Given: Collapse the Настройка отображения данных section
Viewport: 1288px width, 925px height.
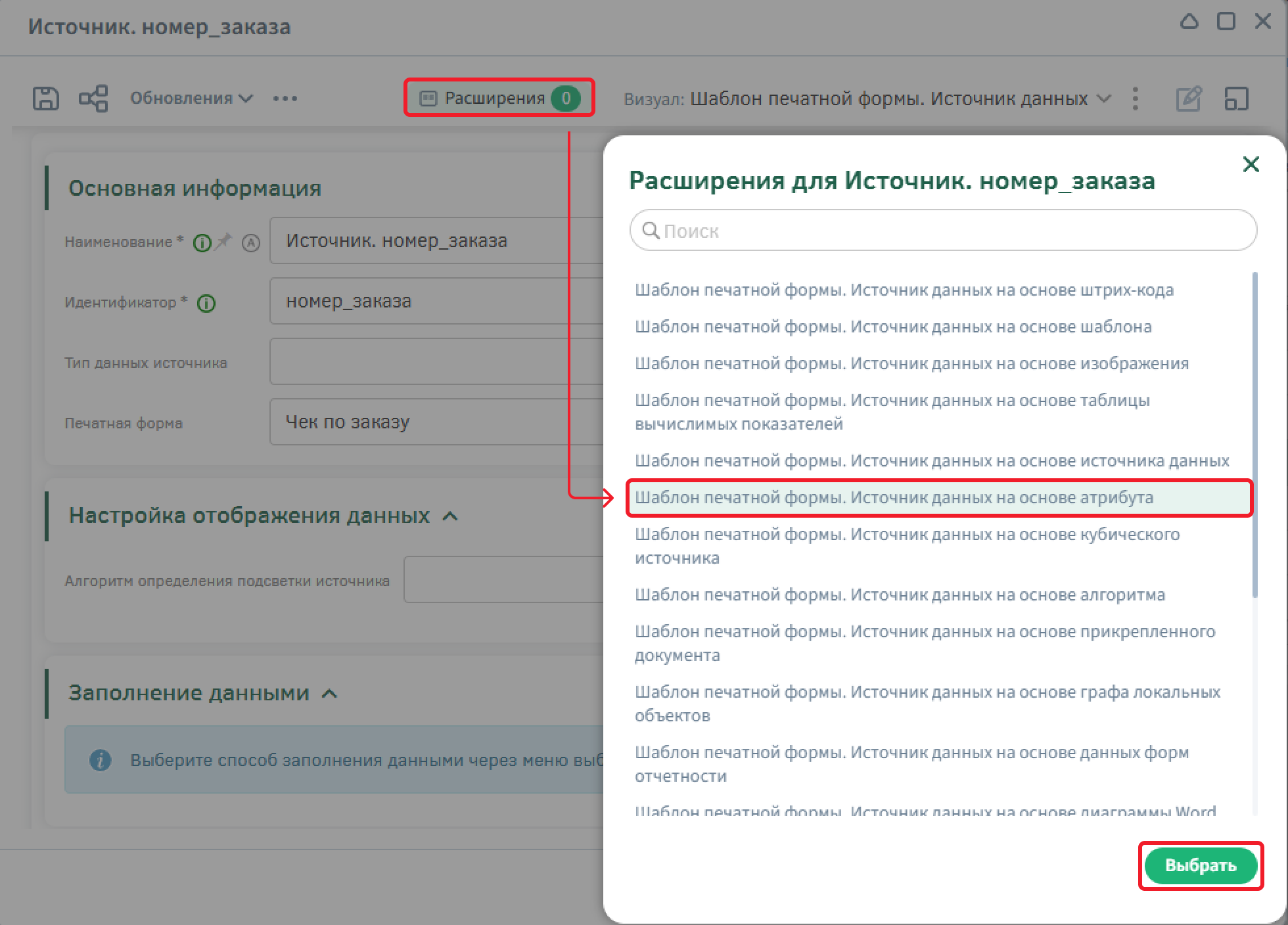Looking at the screenshot, I should pos(450,516).
